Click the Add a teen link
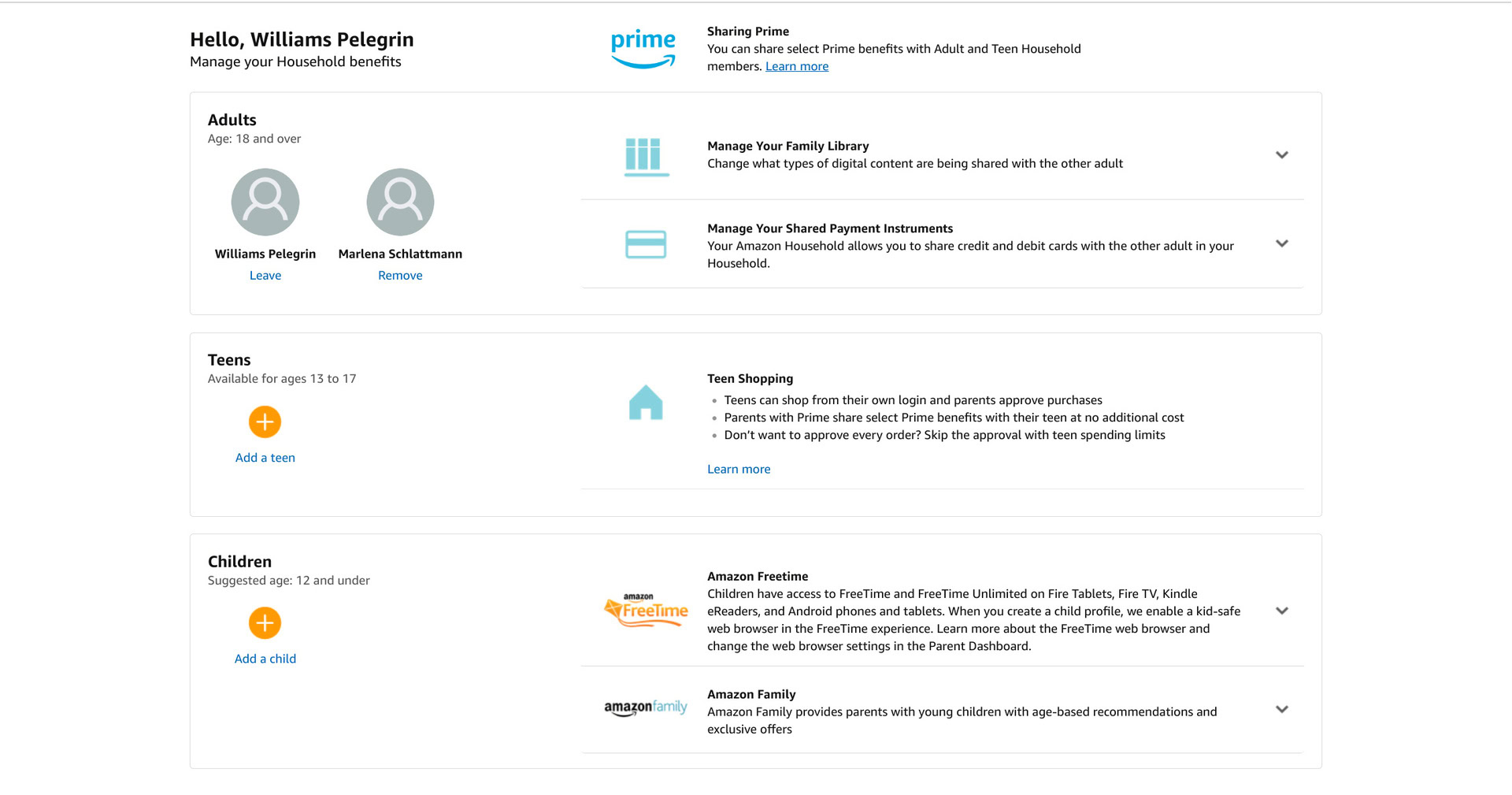This screenshot has width=1512, height=795. click(265, 458)
